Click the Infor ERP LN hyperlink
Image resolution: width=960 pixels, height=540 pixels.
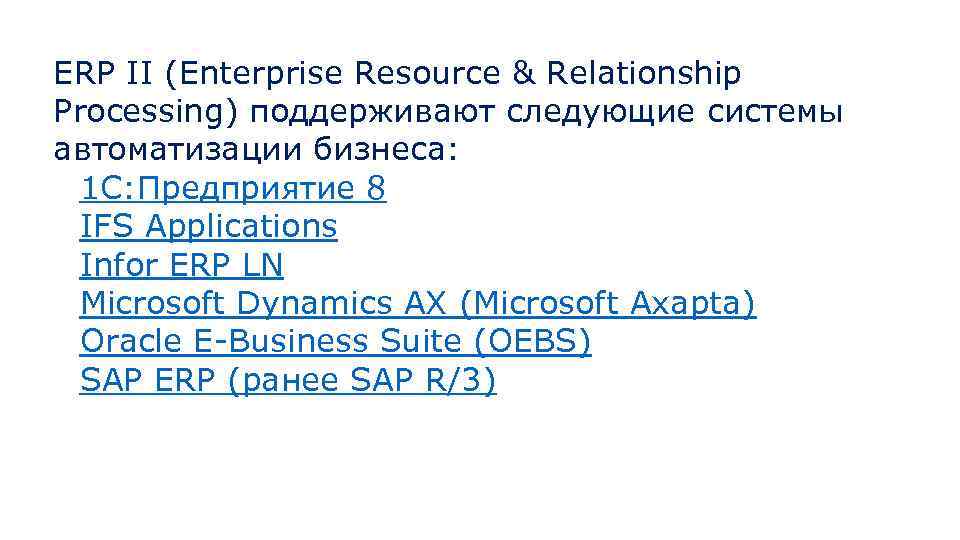click(181, 265)
